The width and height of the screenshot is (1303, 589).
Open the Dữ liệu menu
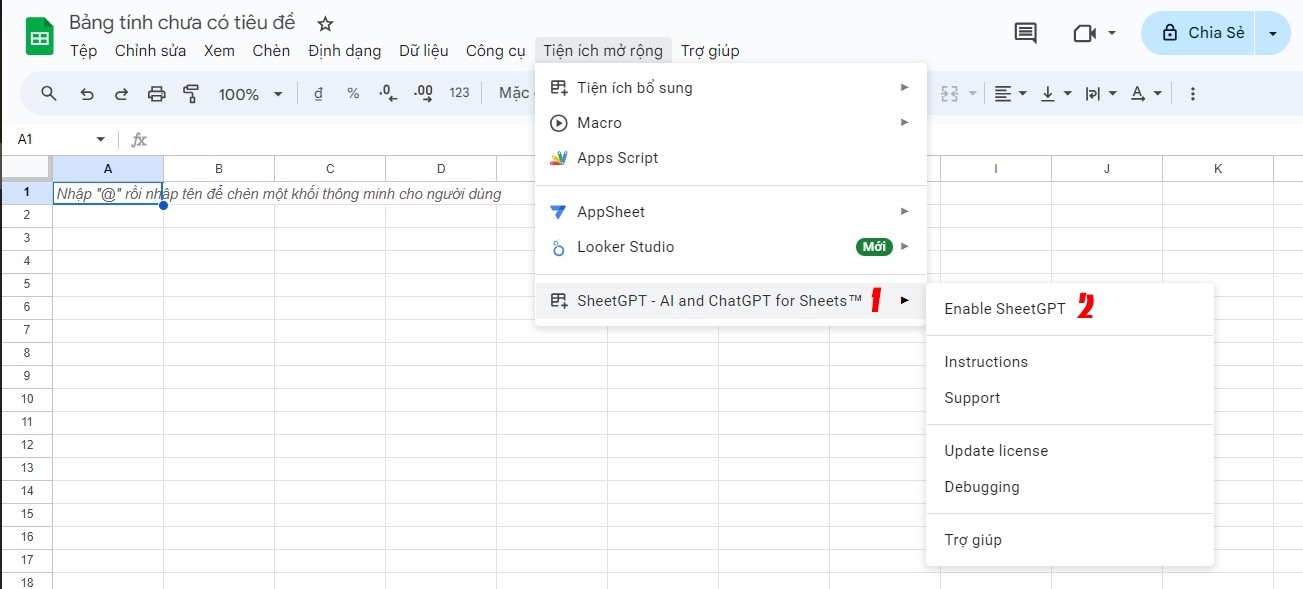tap(424, 50)
